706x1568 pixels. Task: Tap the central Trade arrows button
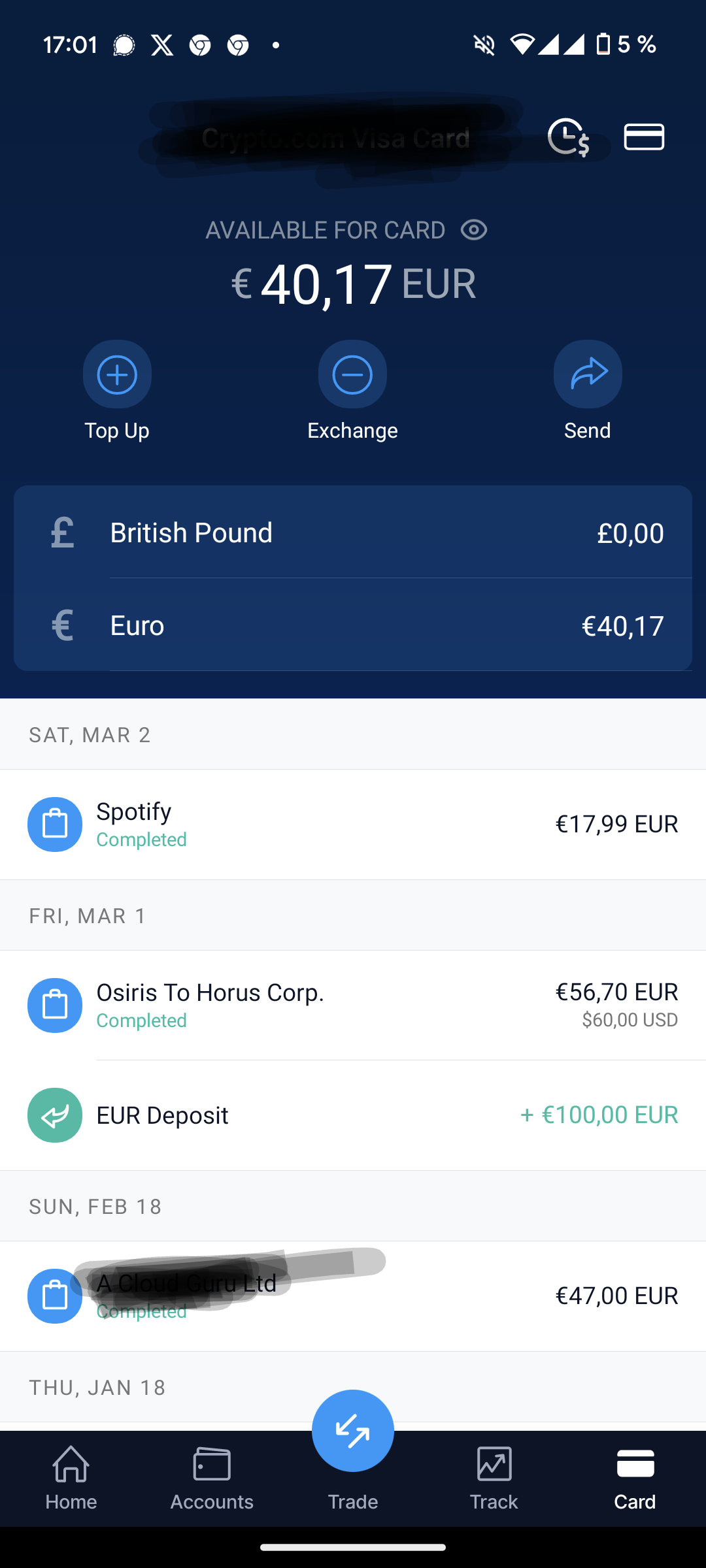pyautogui.click(x=353, y=1430)
